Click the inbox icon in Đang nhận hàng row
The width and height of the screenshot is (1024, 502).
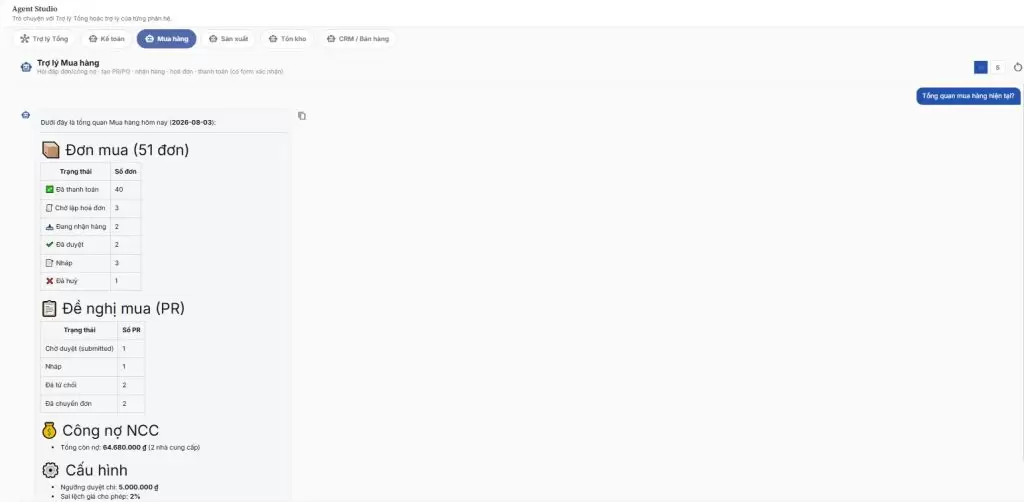50,227
